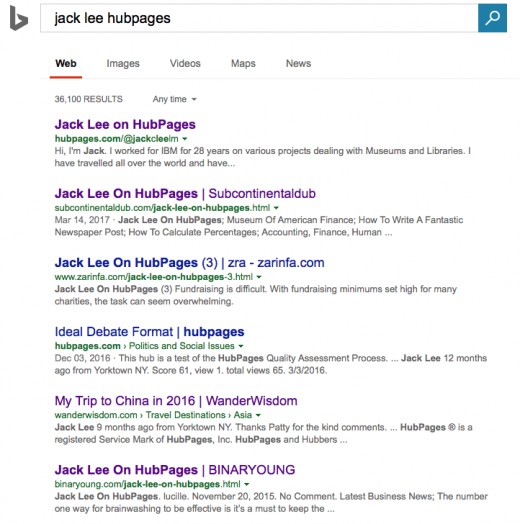Open the 'zra - zarinfa.com' result
The image size is (520, 524).
point(189,263)
